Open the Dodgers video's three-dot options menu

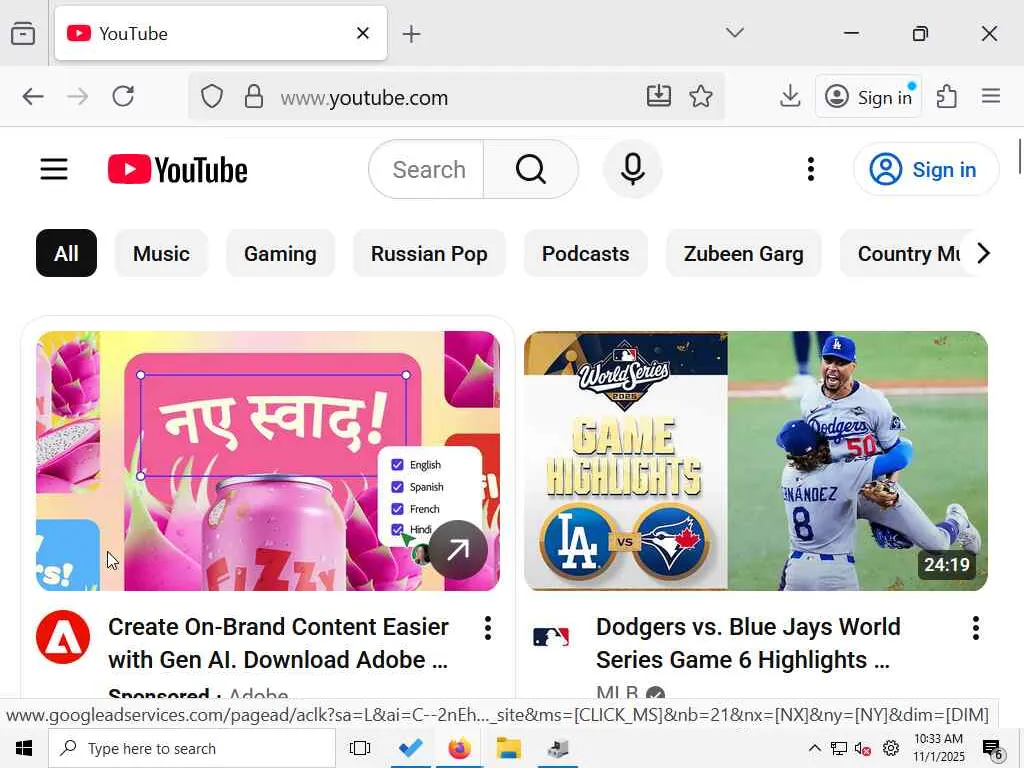[x=976, y=628]
